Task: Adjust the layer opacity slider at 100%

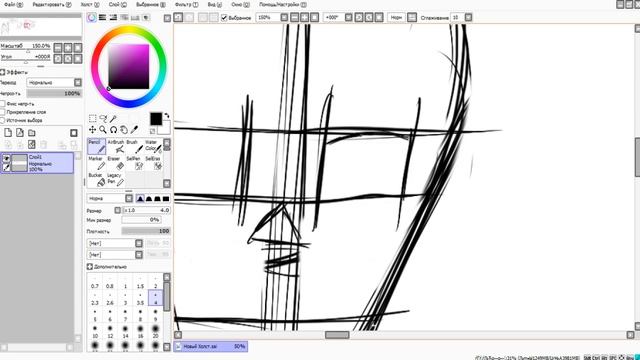Action: (x=54, y=93)
